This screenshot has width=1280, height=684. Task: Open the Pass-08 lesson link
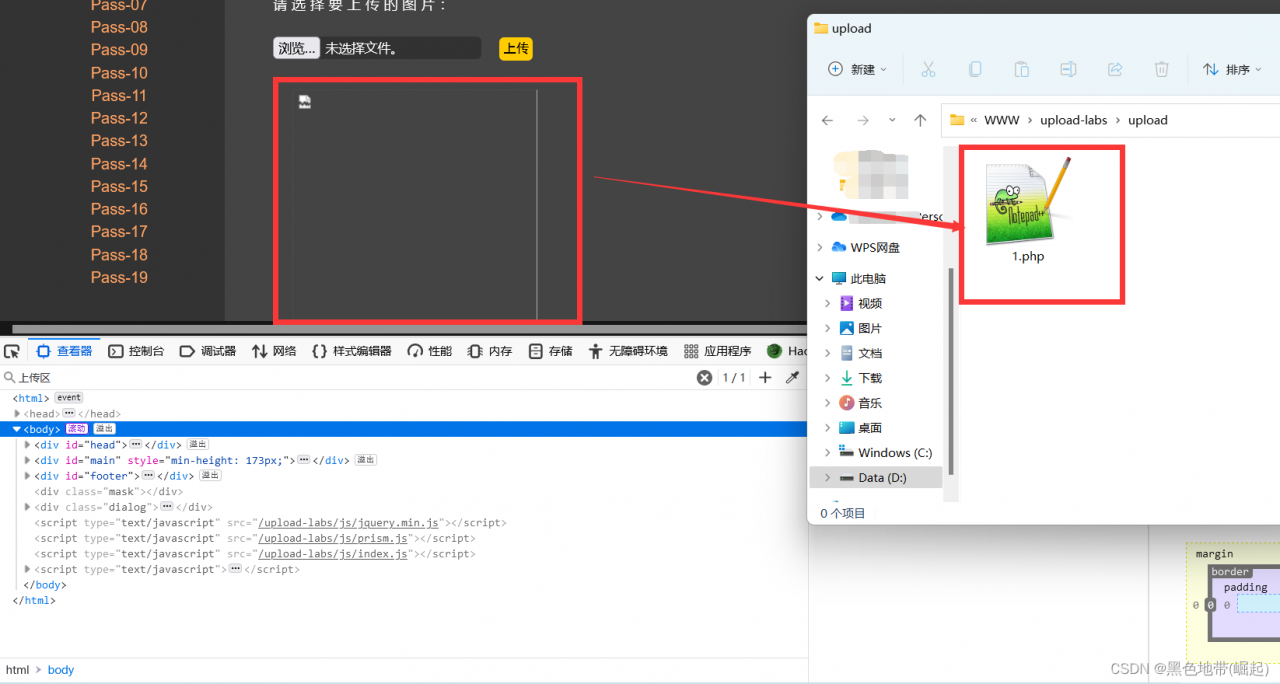point(119,27)
